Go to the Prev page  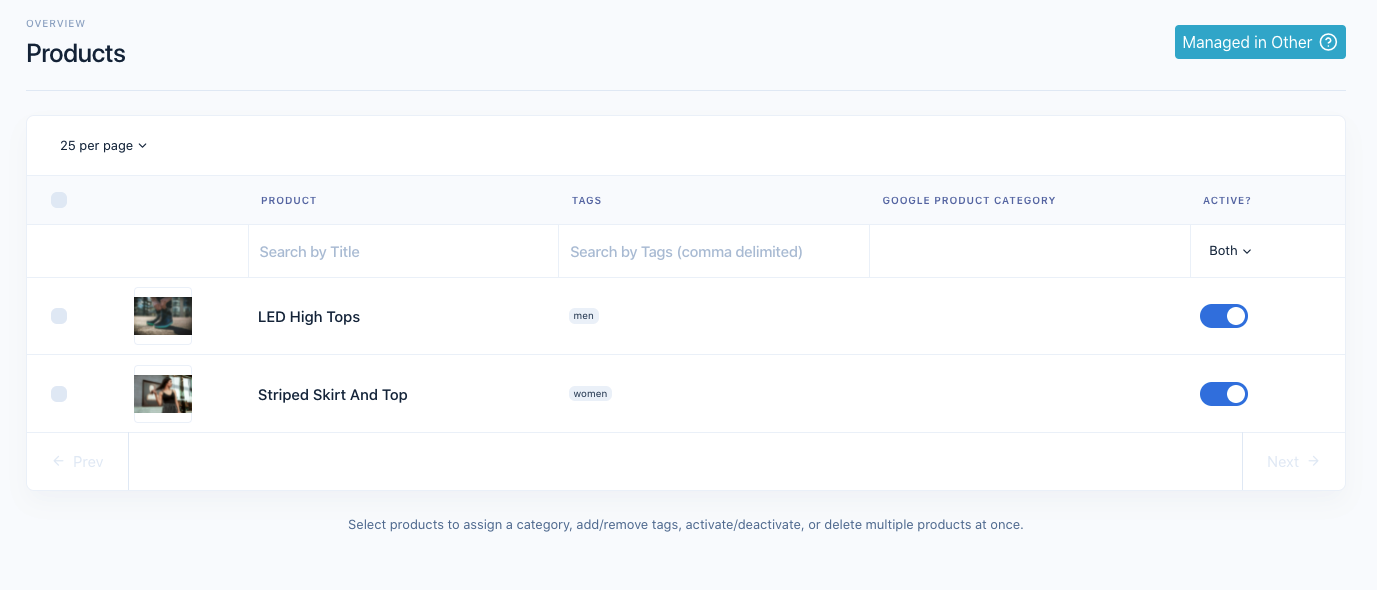pos(78,462)
